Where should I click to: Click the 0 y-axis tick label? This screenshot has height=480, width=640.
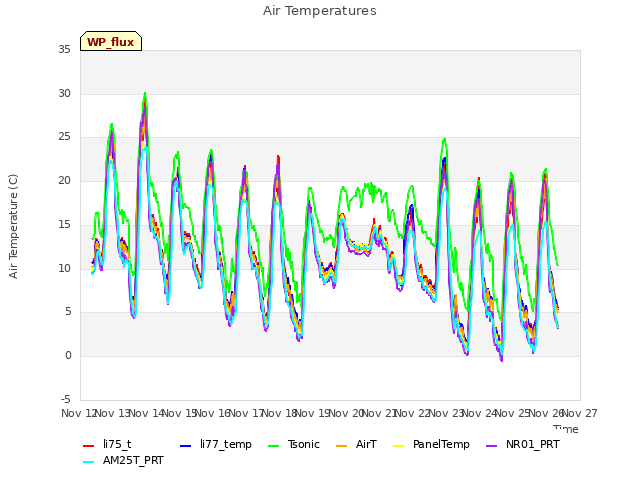pyautogui.click(x=68, y=356)
